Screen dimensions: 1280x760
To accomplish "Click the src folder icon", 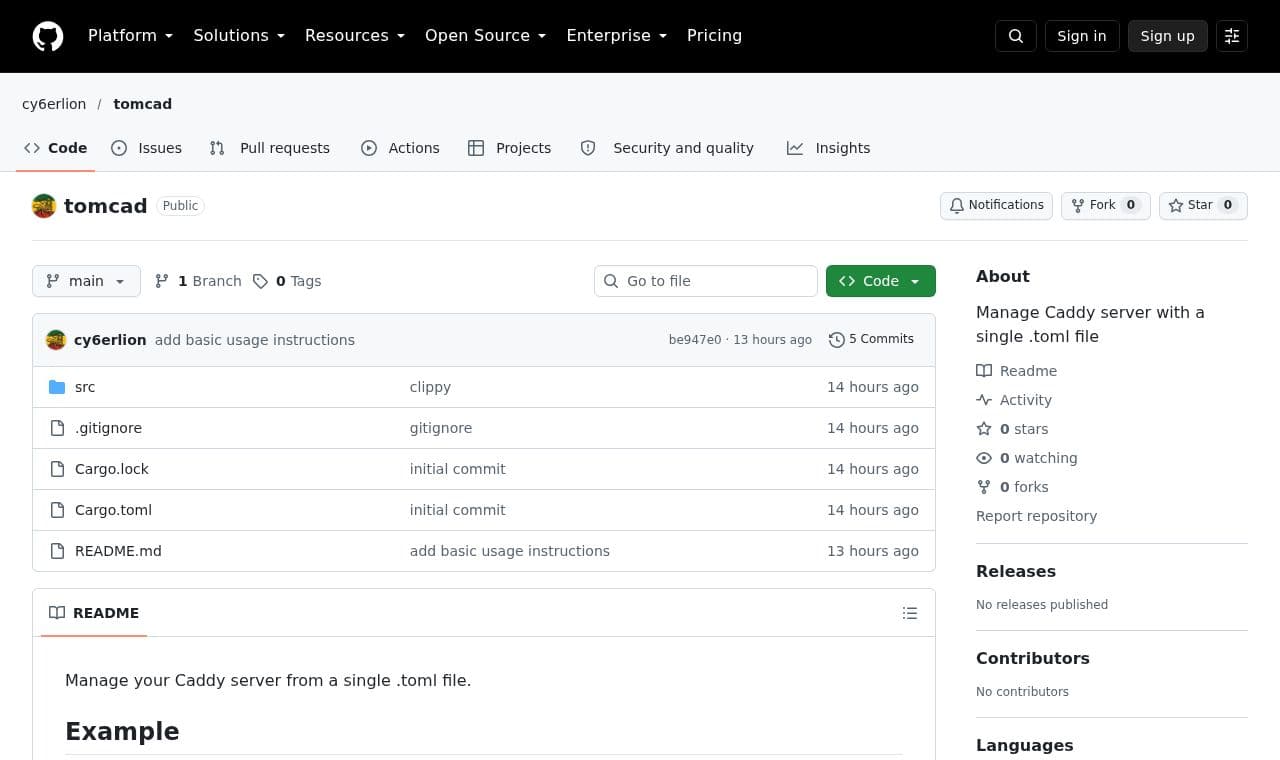I will 57,387.
